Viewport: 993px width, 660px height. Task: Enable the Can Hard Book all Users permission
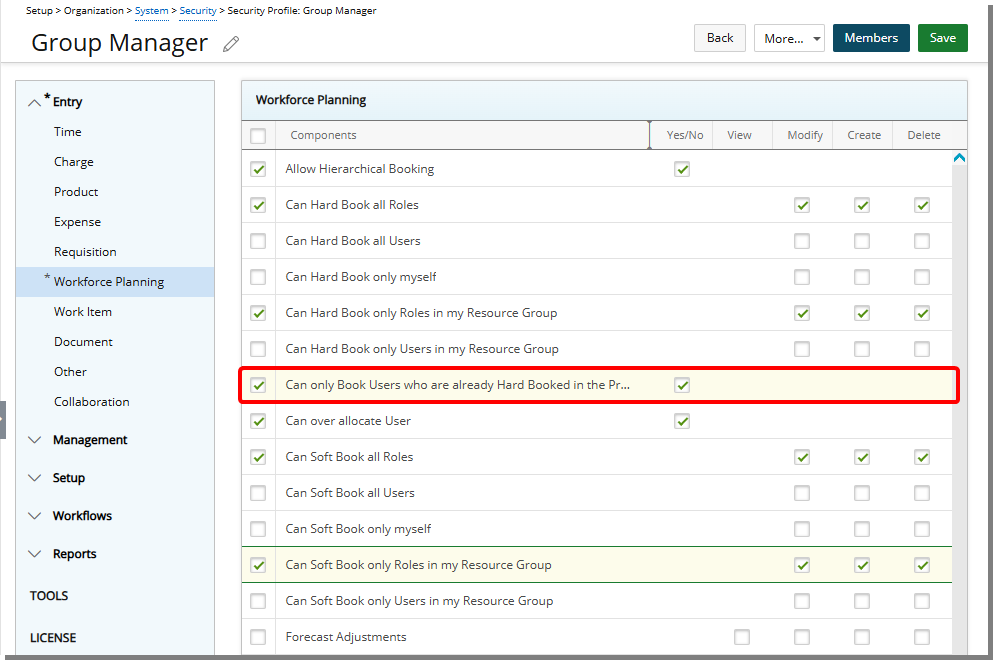tap(258, 240)
